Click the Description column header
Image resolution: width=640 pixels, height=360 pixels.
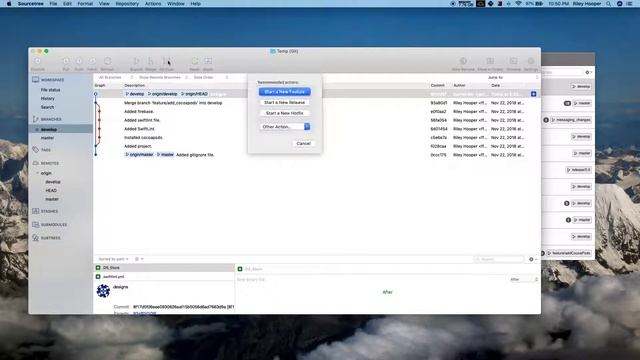(x=134, y=85)
